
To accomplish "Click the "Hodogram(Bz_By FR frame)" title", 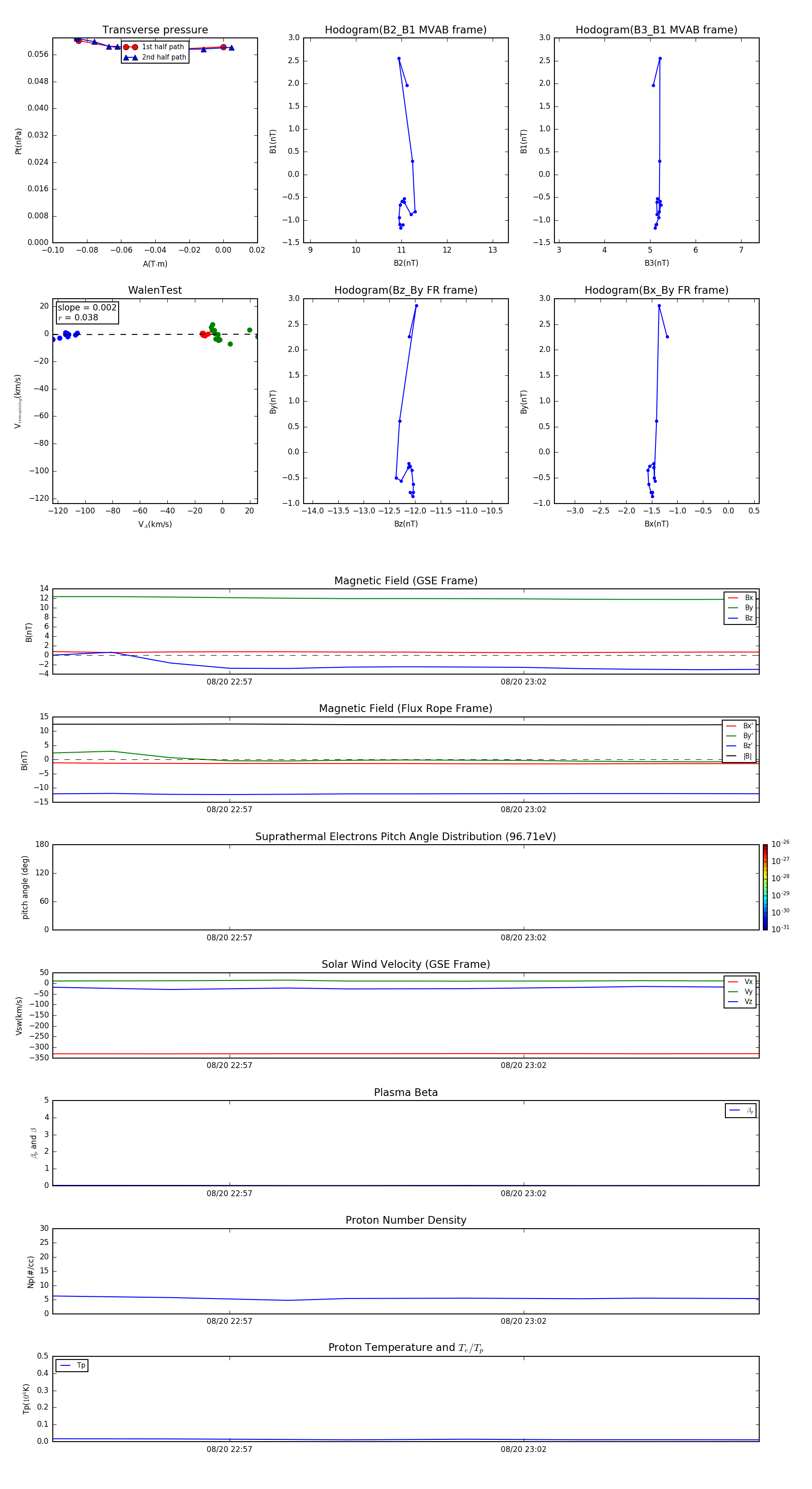I will tap(406, 290).
